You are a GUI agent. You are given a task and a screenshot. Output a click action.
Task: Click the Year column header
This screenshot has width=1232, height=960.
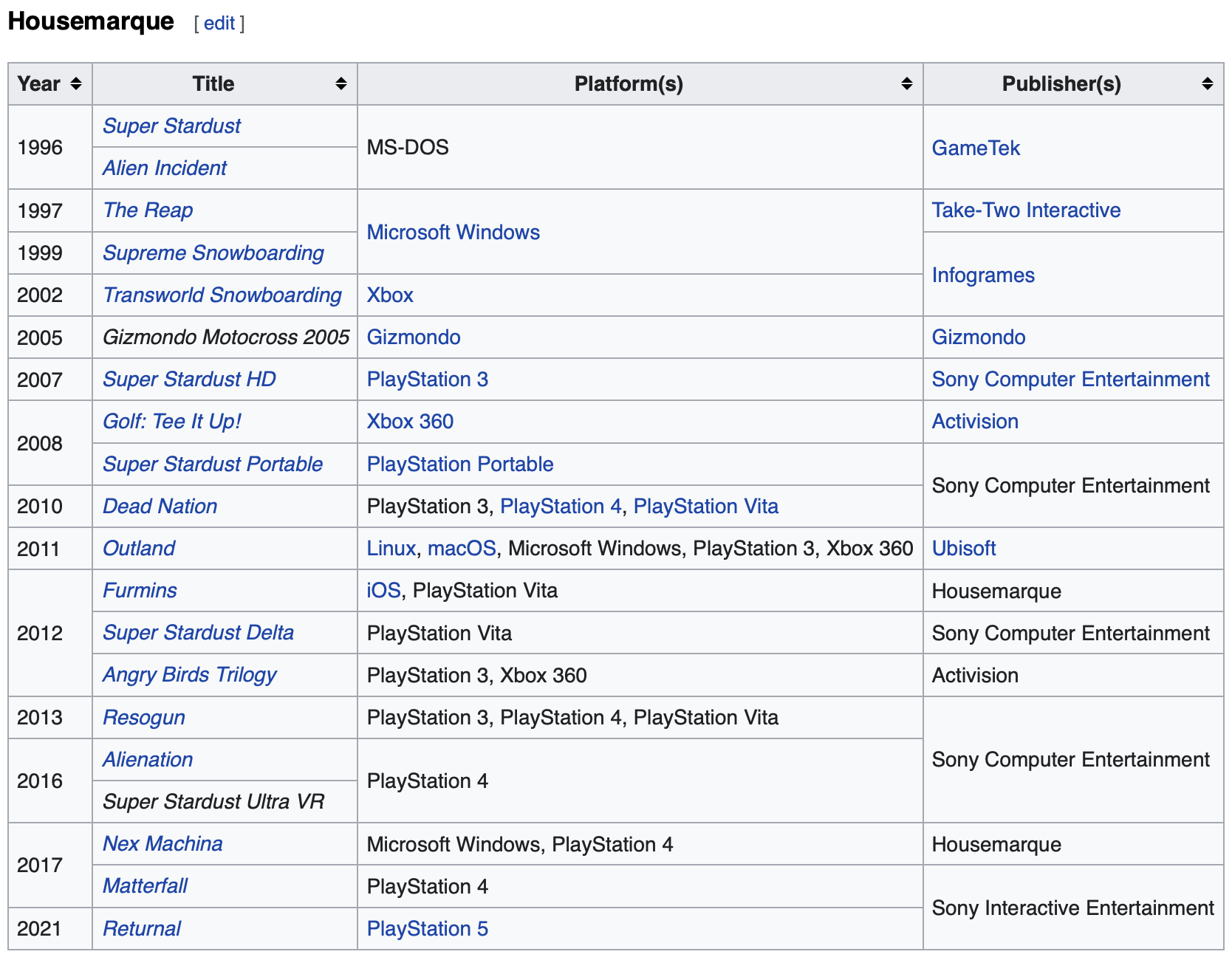pyautogui.click(x=50, y=83)
